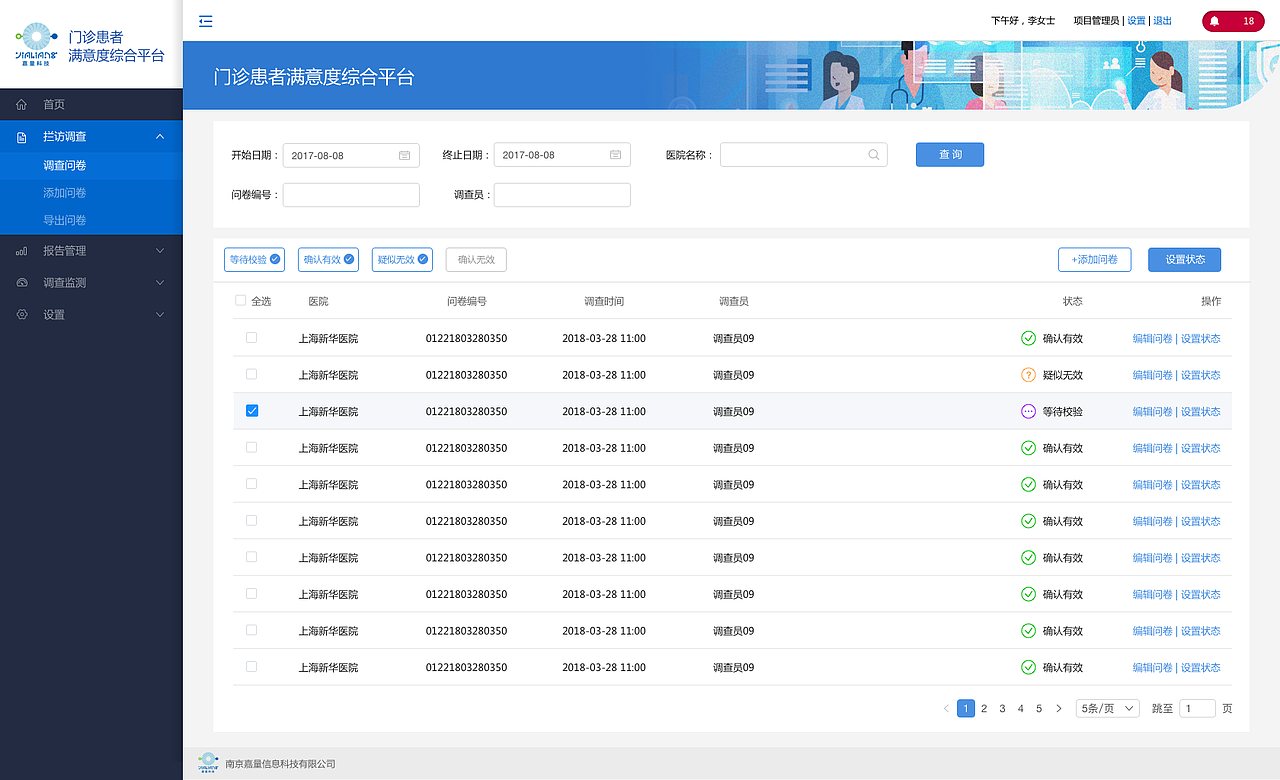Go to next page arrow in pagination

(1059, 709)
